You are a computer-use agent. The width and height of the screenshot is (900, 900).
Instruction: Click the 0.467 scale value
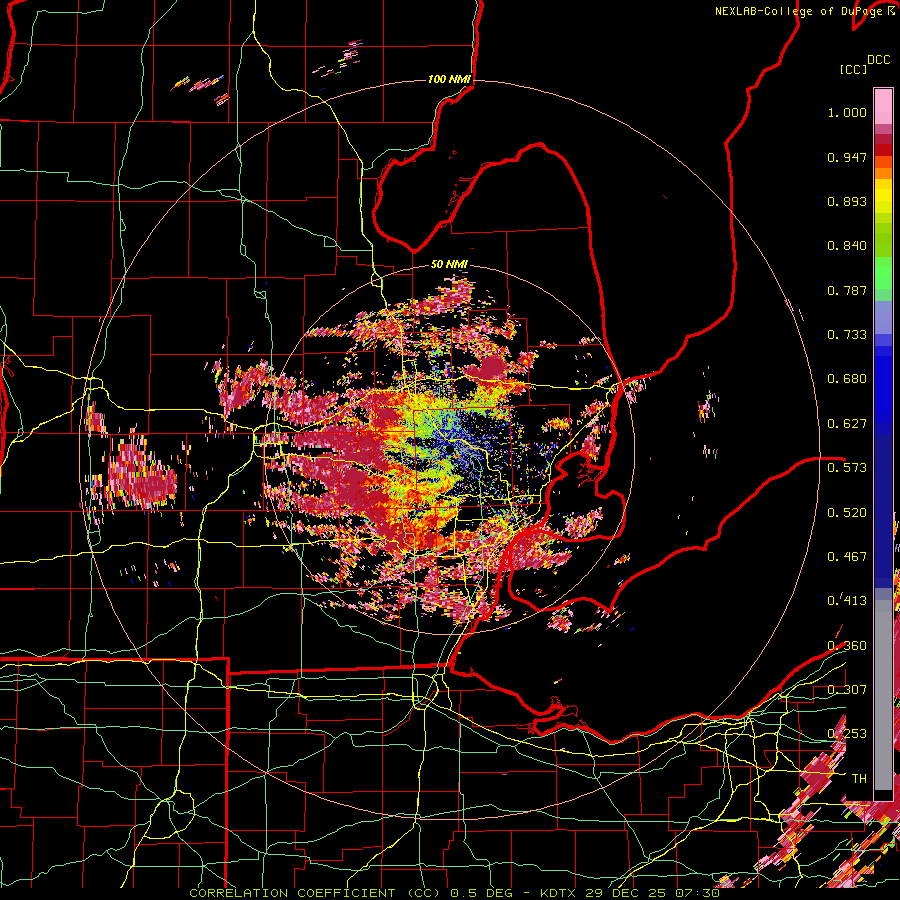(847, 557)
